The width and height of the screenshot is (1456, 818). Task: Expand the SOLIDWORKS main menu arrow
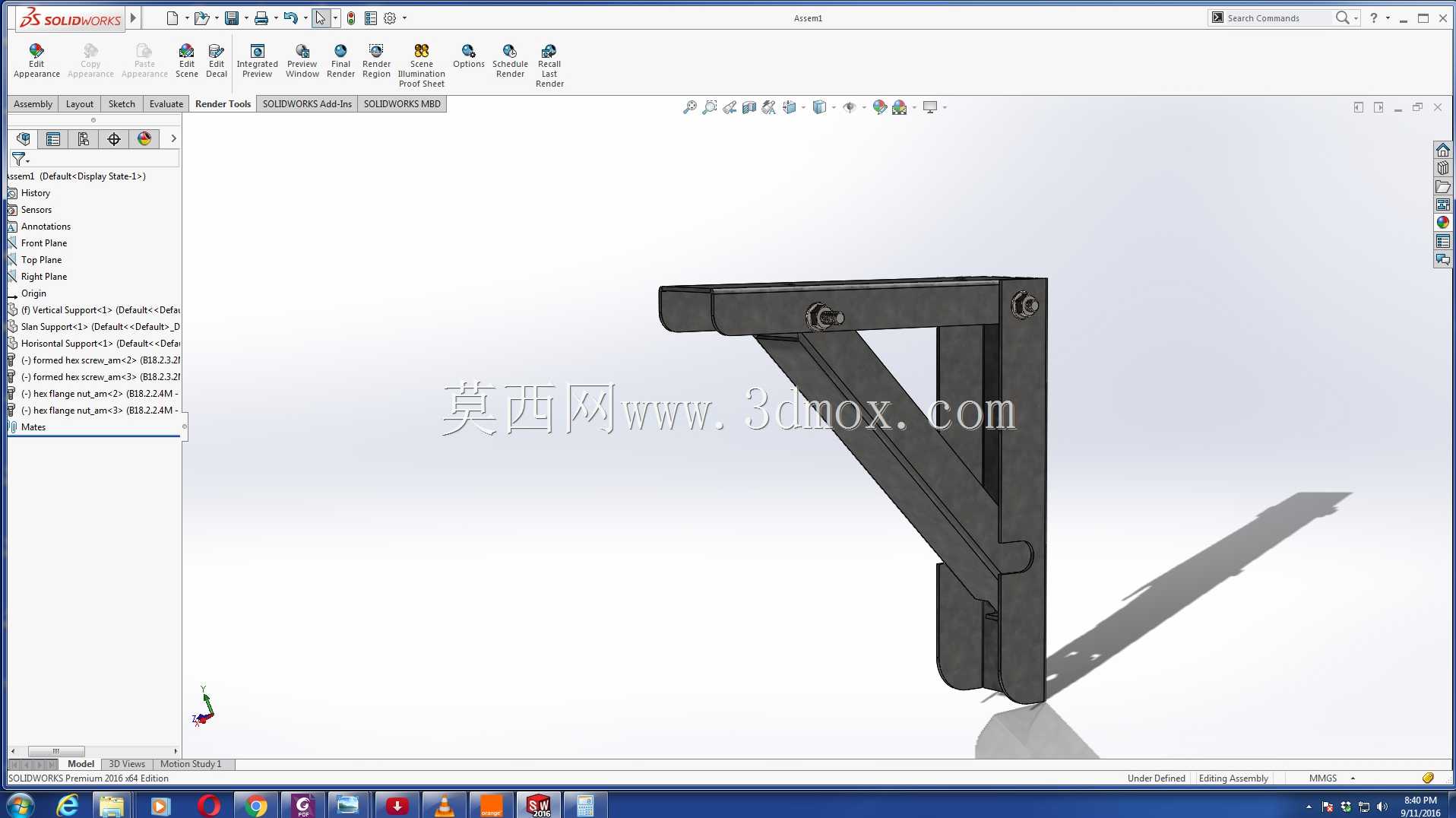point(134,17)
